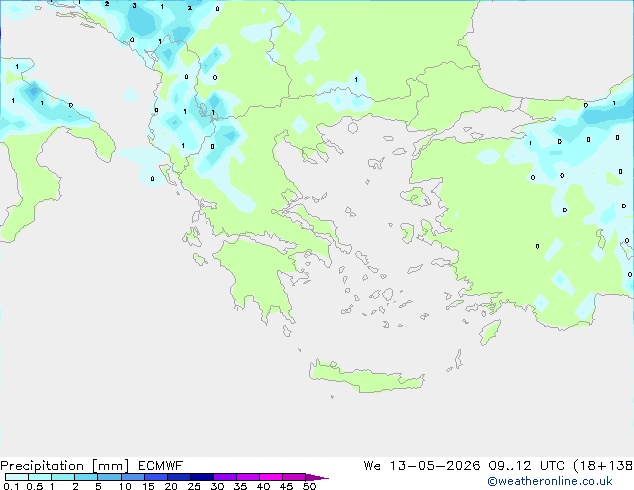Image resolution: width=634 pixels, height=490 pixels.
Task: Pick the 40–45 mm magenta legend swatch
Action: tap(271, 477)
